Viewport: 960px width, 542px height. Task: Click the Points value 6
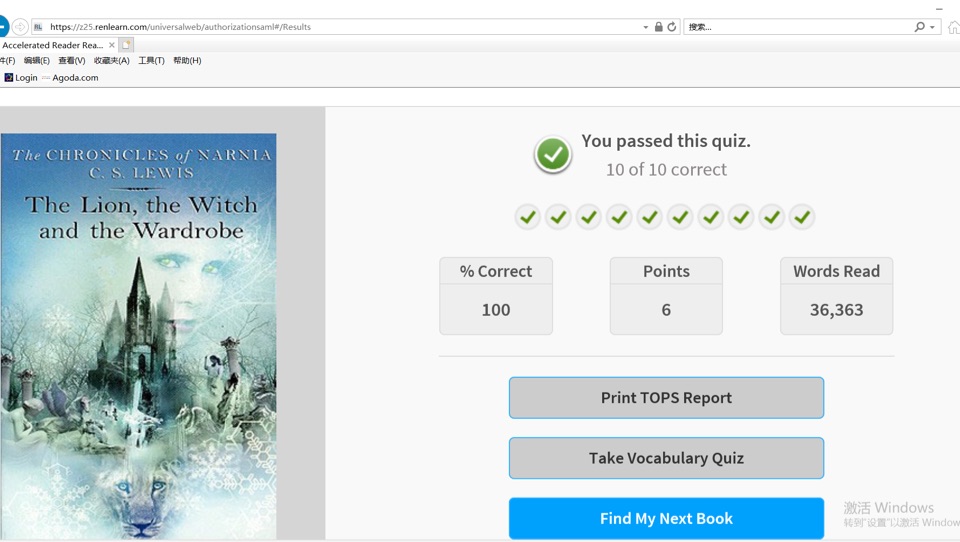click(x=666, y=310)
